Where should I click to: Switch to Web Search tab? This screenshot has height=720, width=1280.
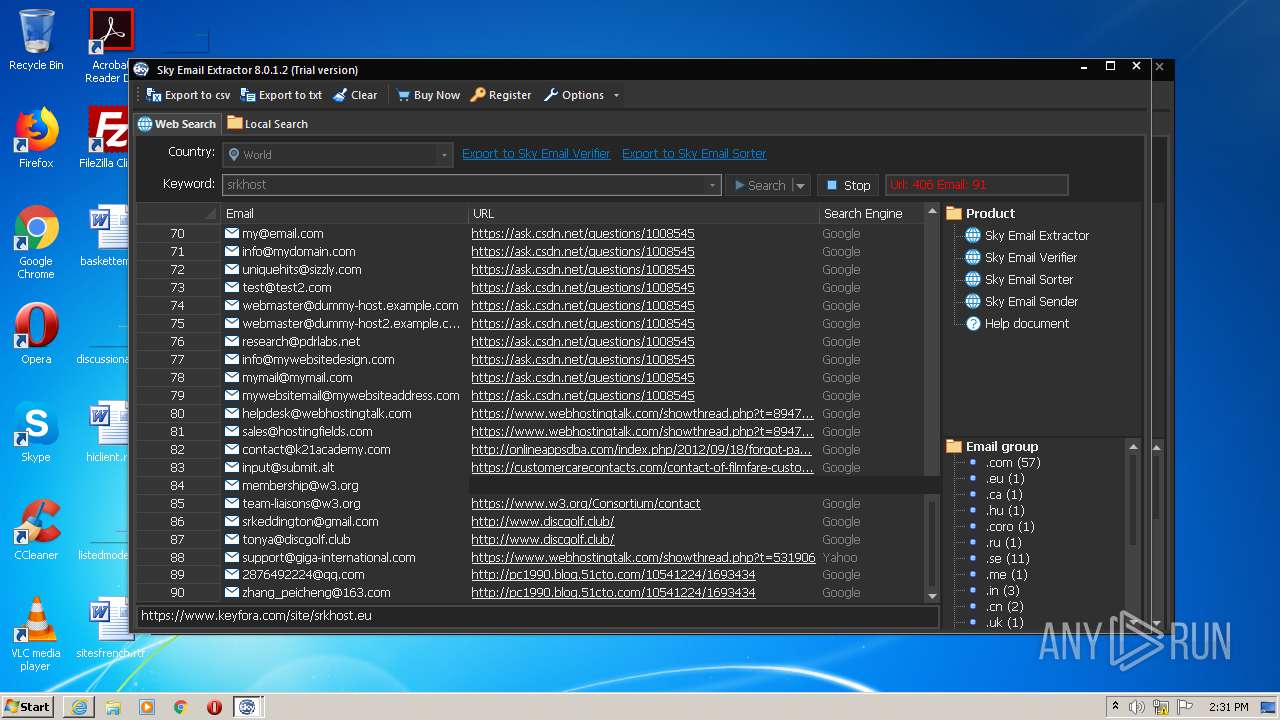(177, 124)
